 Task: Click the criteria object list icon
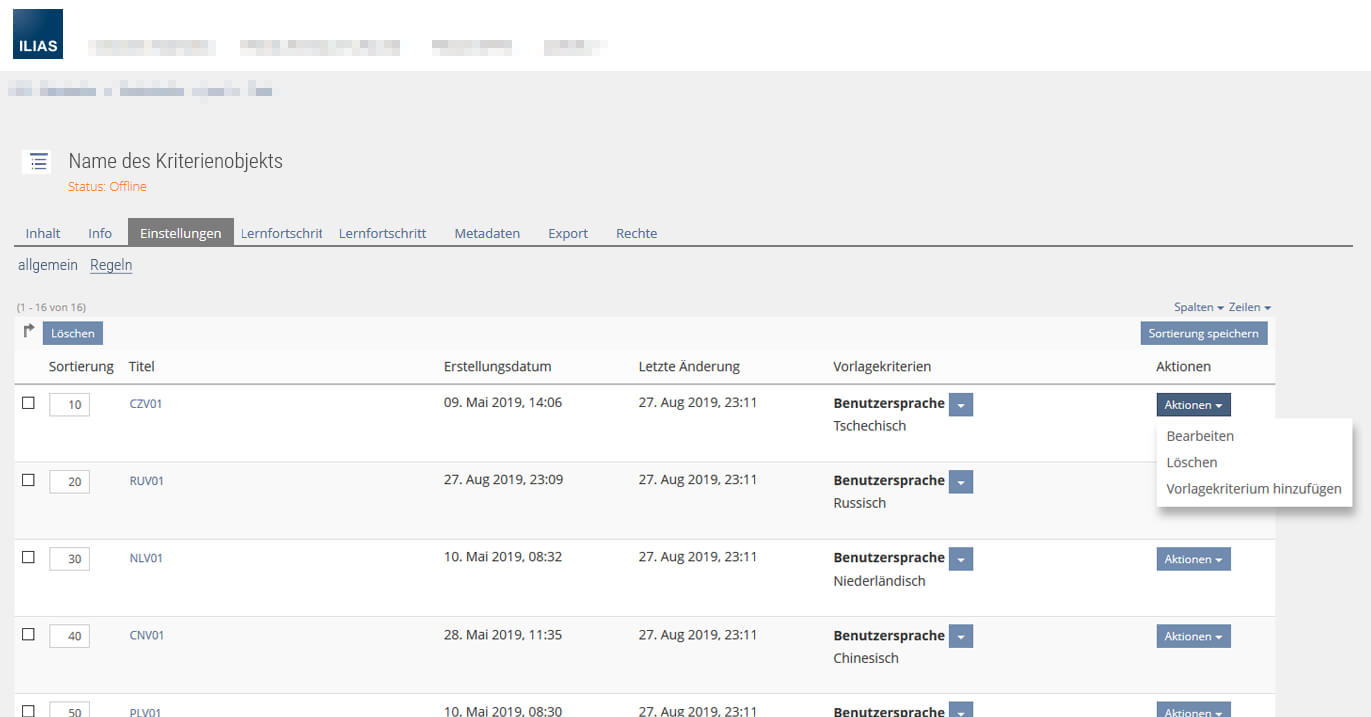[x=38, y=161]
